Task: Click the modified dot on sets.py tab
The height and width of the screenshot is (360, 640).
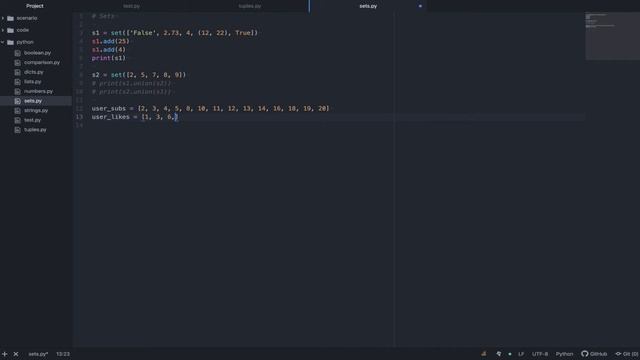Action: (x=420, y=6)
